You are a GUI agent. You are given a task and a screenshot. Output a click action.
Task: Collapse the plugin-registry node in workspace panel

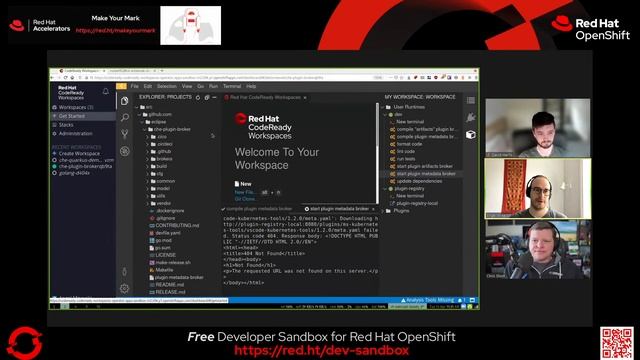click(x=409, y=189)
